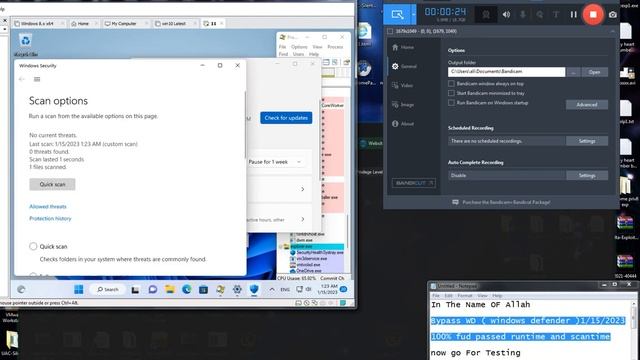Viewport: 640px width, 360px height.
Task: Toggle the Bandicam webcam overlay icon
Action: [x=486, y=14]
